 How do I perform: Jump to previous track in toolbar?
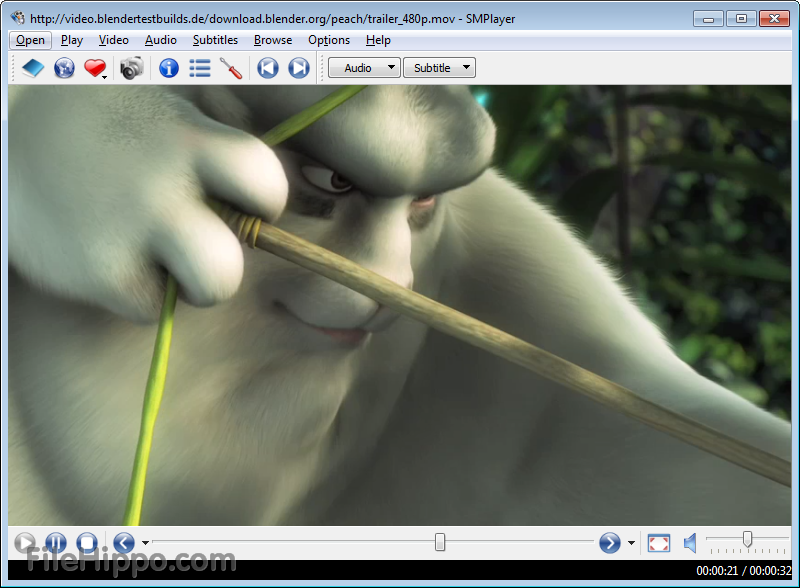(268, 68)
